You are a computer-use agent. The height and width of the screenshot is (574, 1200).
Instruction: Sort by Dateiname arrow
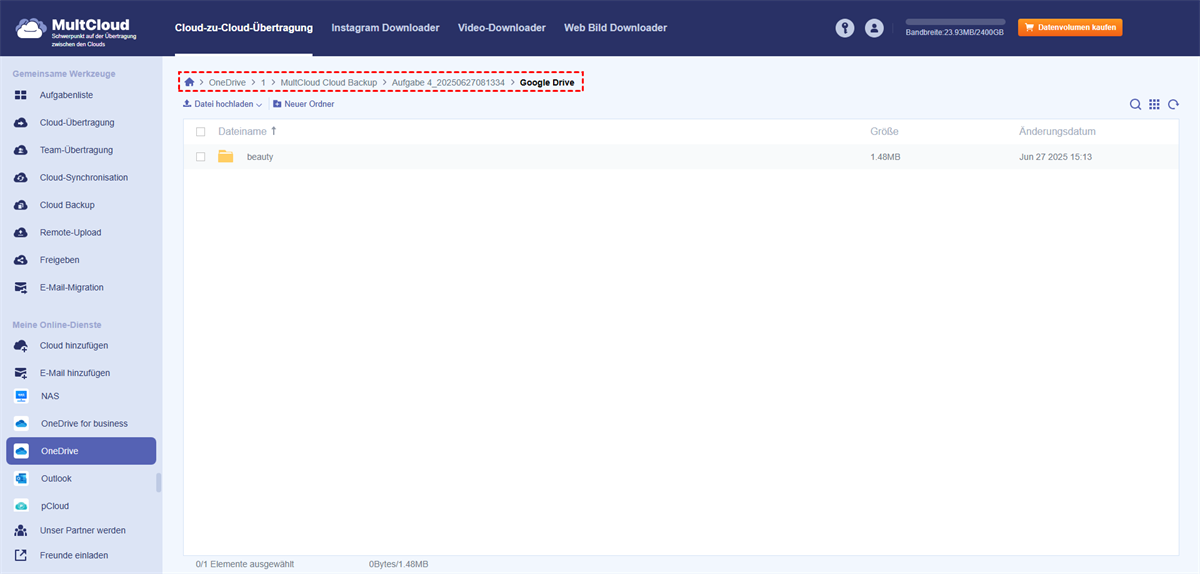(274, 131)
